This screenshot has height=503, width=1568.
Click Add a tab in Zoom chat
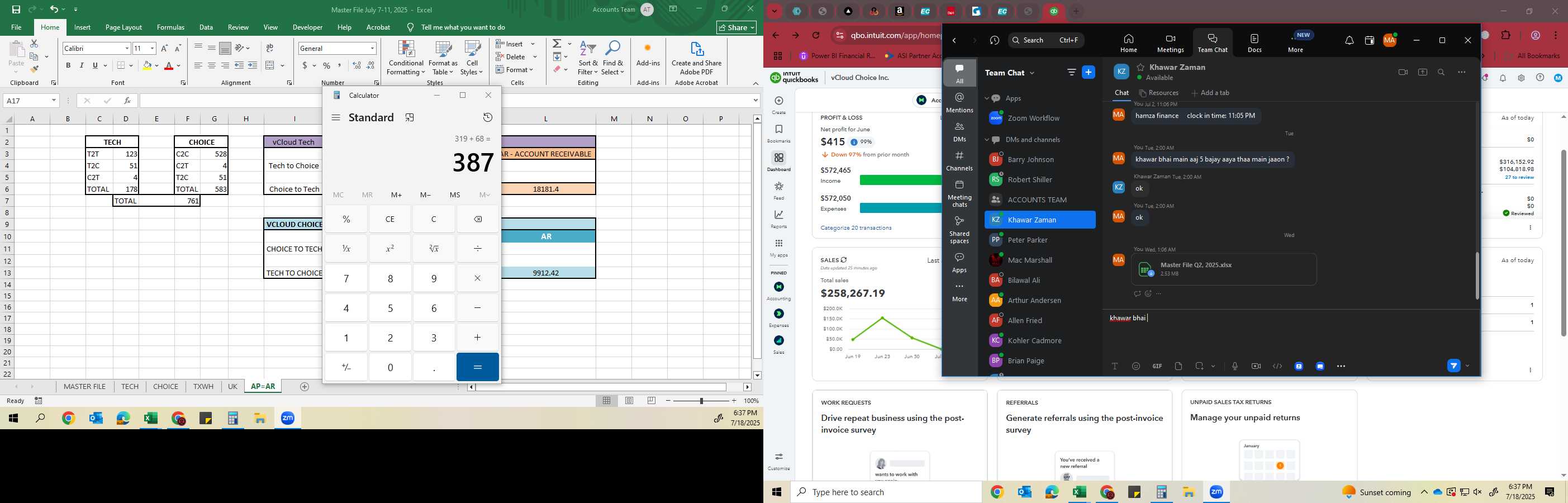pos(1210,93)
